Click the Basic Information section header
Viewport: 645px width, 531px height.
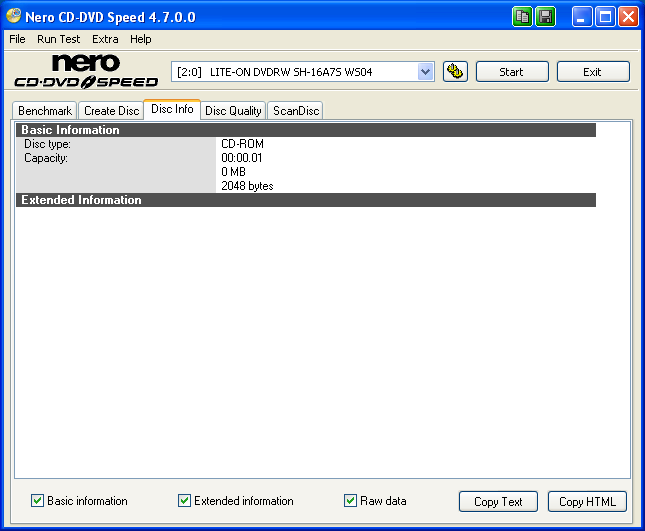coord(306,130)
